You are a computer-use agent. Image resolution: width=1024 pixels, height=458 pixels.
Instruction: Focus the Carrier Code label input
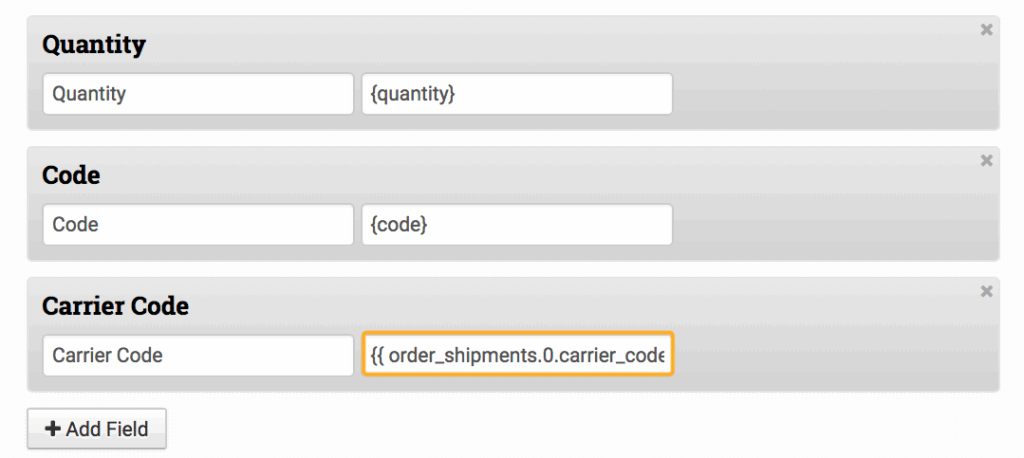tap(198, 355)
